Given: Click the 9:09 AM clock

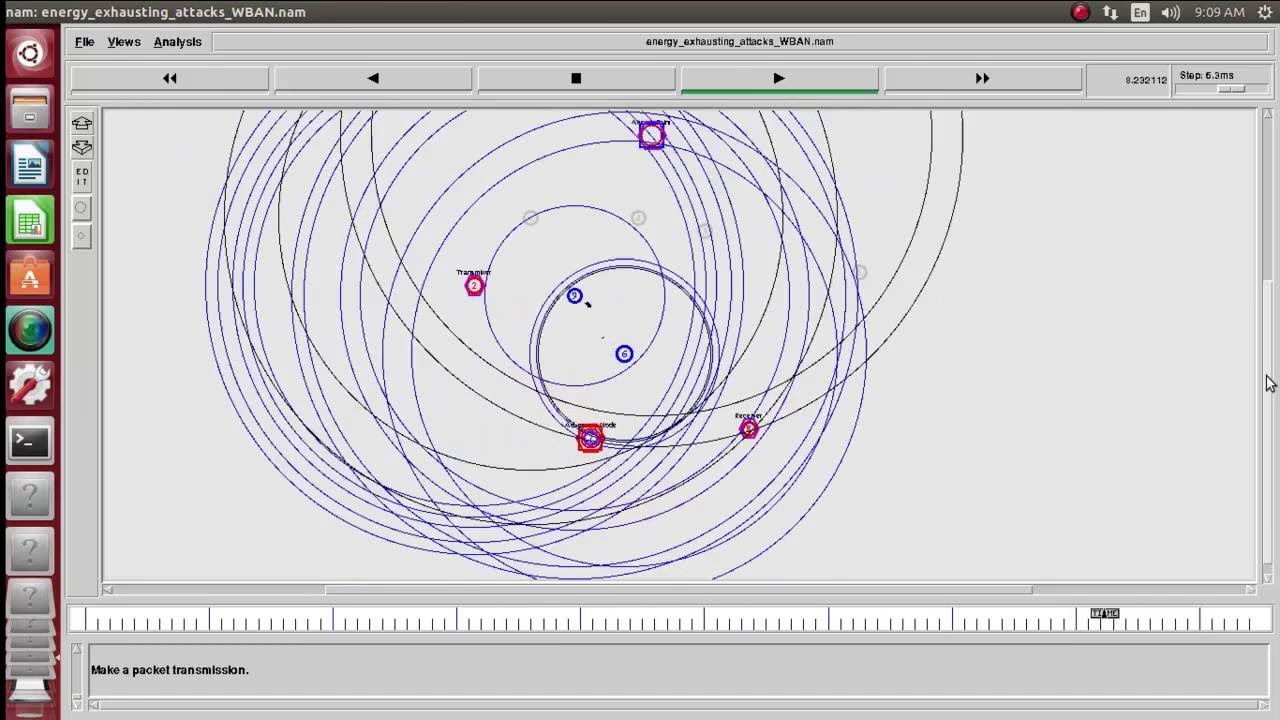Looking at the screenshot, I should pyautogui.click(x=1219, y=12).
